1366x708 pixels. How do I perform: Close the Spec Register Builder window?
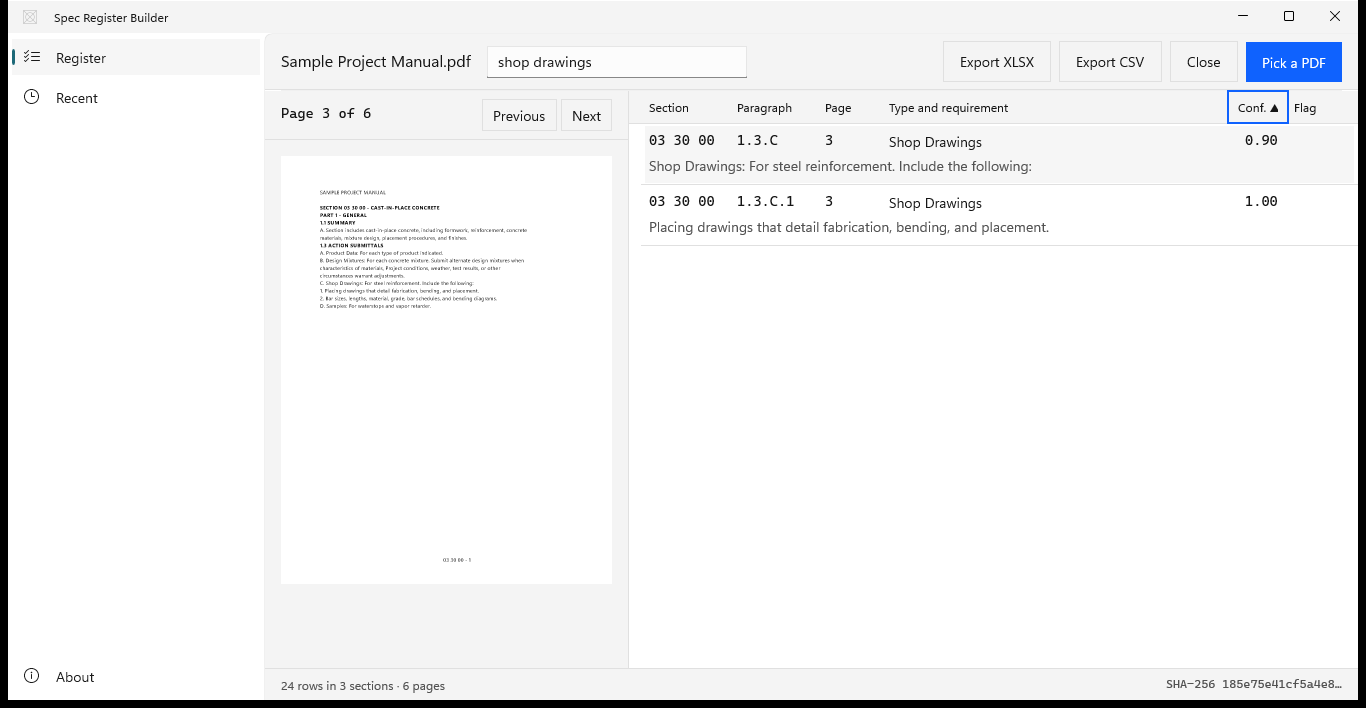pyautogui.click(x=1335, y=16)
